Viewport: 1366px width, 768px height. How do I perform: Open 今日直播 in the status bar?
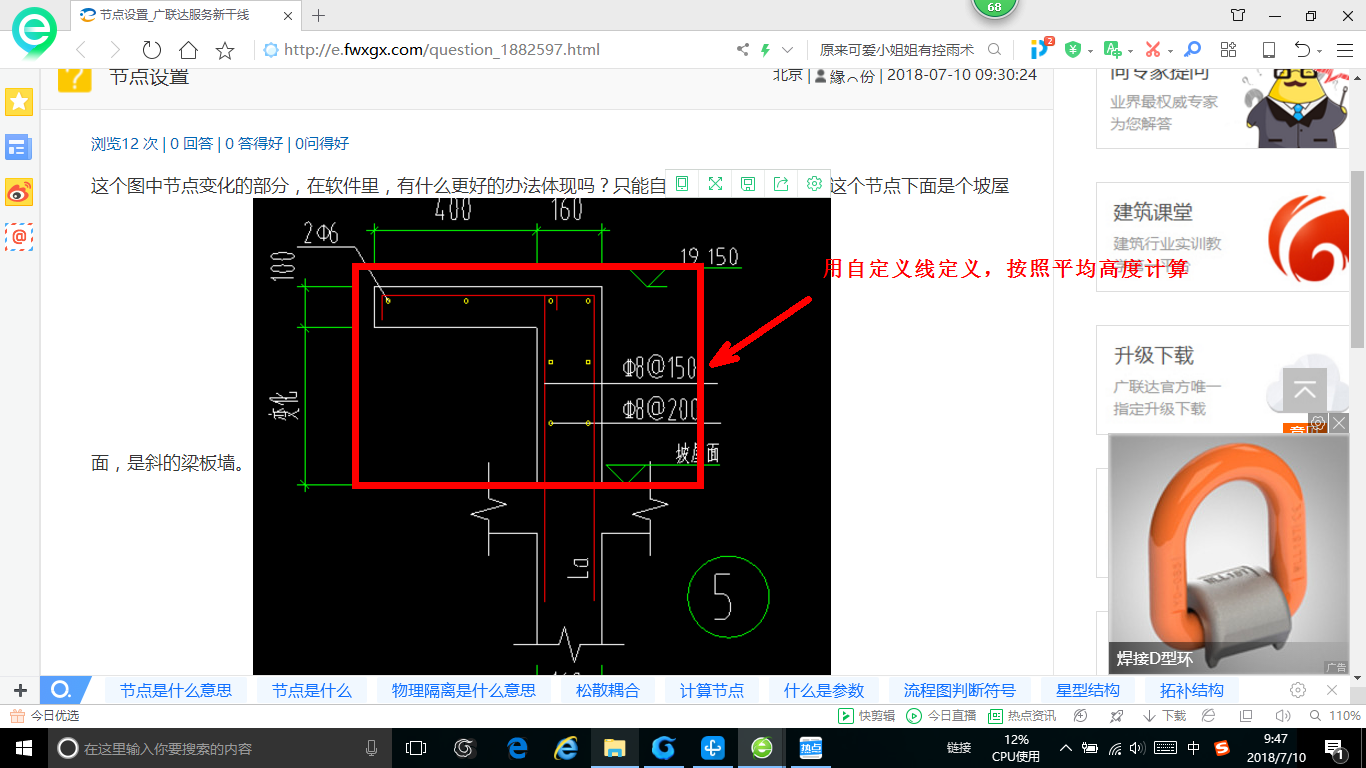941,716
